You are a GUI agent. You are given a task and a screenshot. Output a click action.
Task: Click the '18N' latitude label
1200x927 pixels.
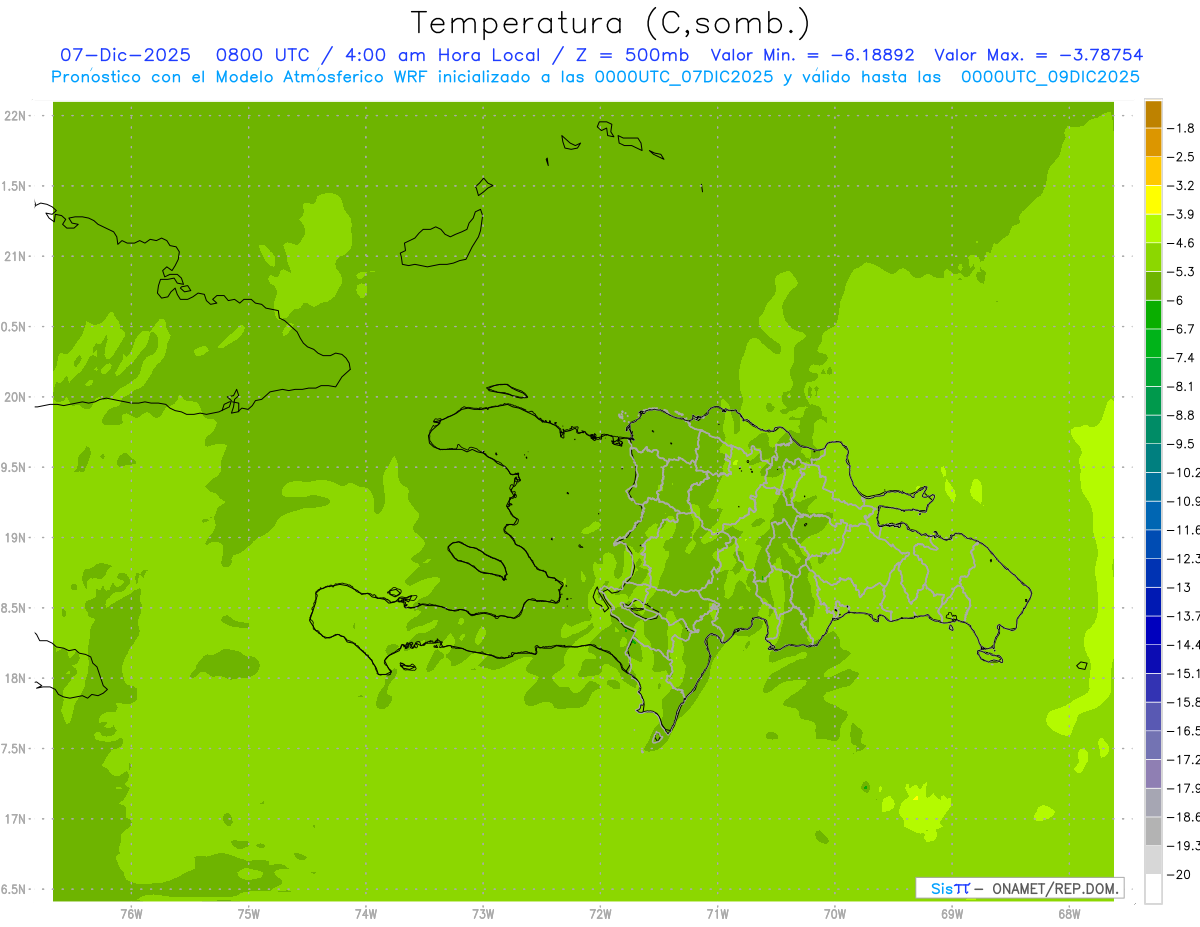[15, 678]
